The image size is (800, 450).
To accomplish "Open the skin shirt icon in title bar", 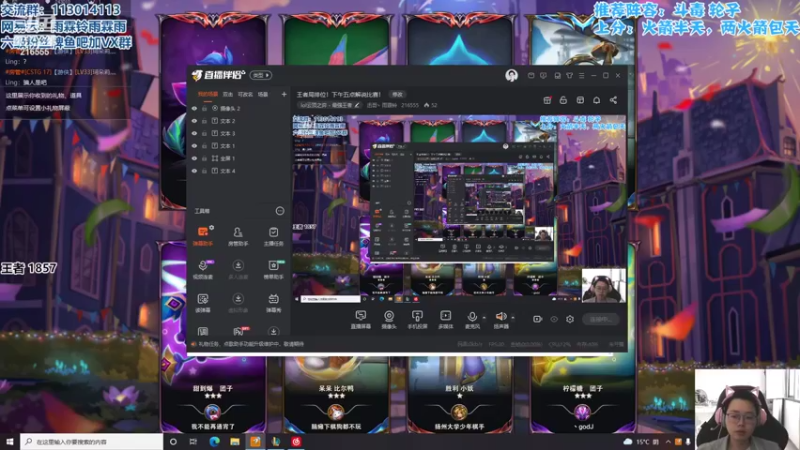I will 569,76.
